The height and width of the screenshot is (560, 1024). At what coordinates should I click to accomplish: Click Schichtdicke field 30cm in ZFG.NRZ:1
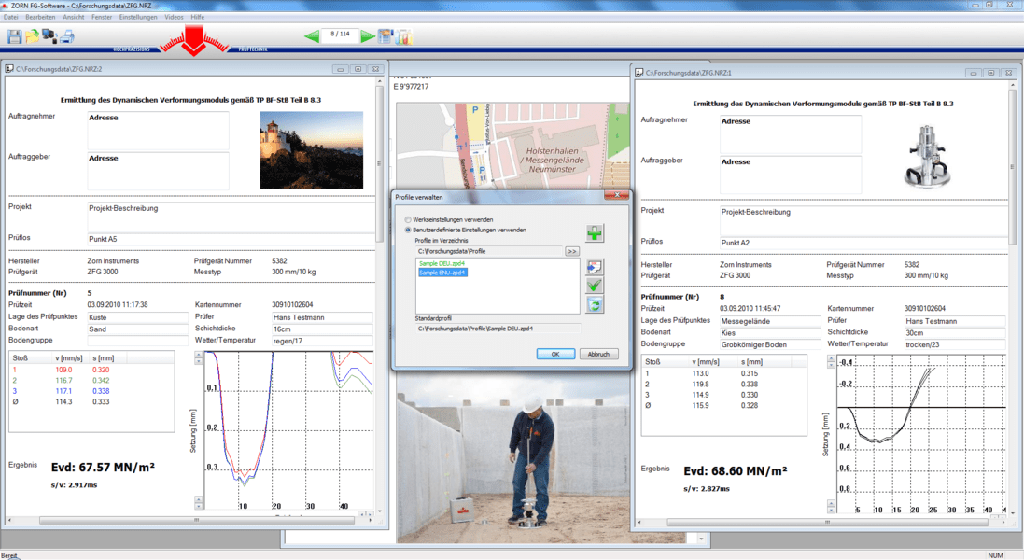click(954, 333)
